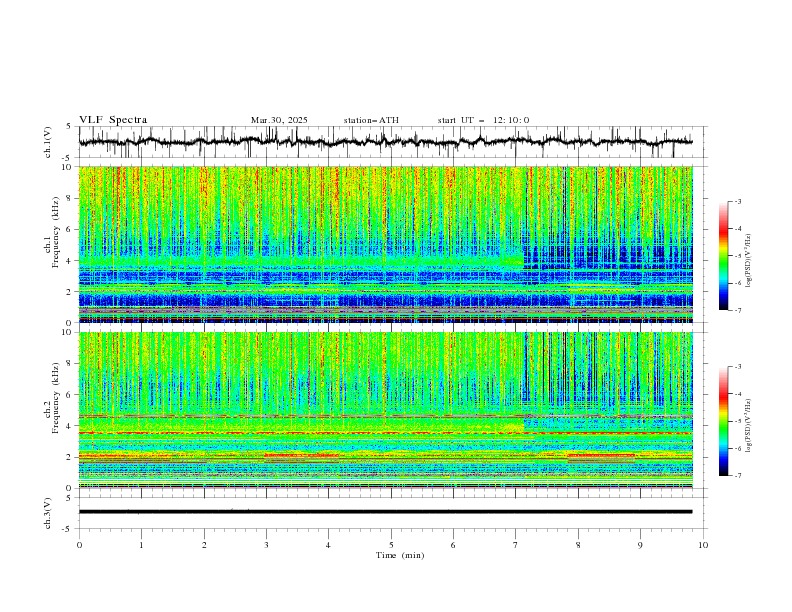
Task: Click the ch.3 flat voltage trace
Action: click(385, 512)
